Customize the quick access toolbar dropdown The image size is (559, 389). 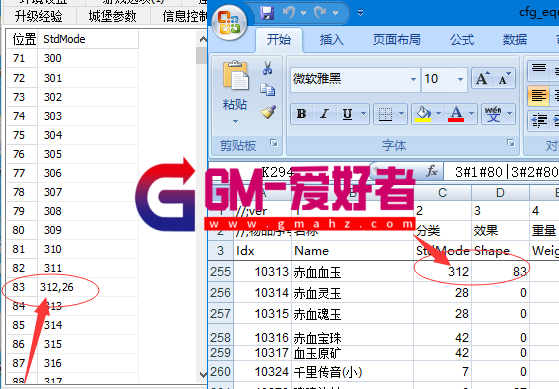pyautogui.click(x=360, y=13)
